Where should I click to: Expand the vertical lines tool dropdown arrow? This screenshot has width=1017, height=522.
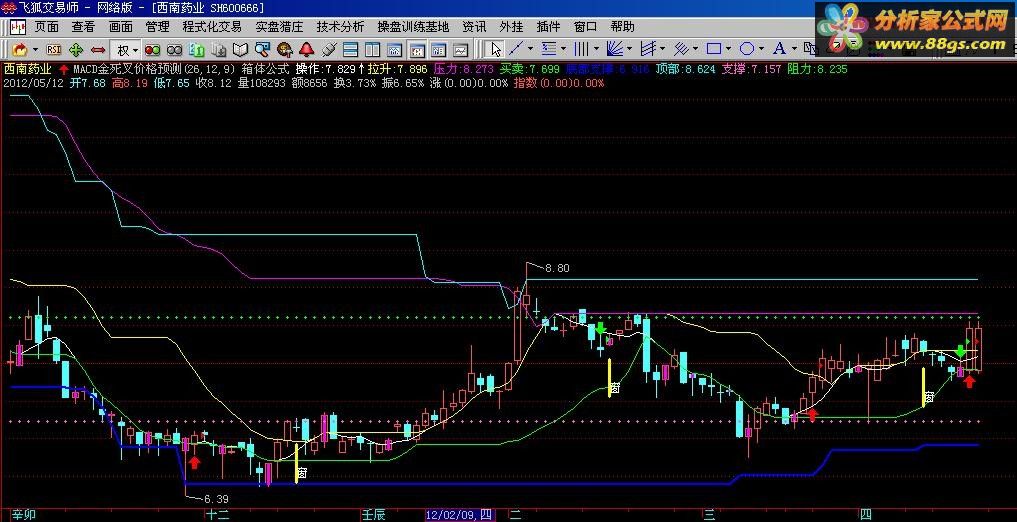[x=596, y=49]
